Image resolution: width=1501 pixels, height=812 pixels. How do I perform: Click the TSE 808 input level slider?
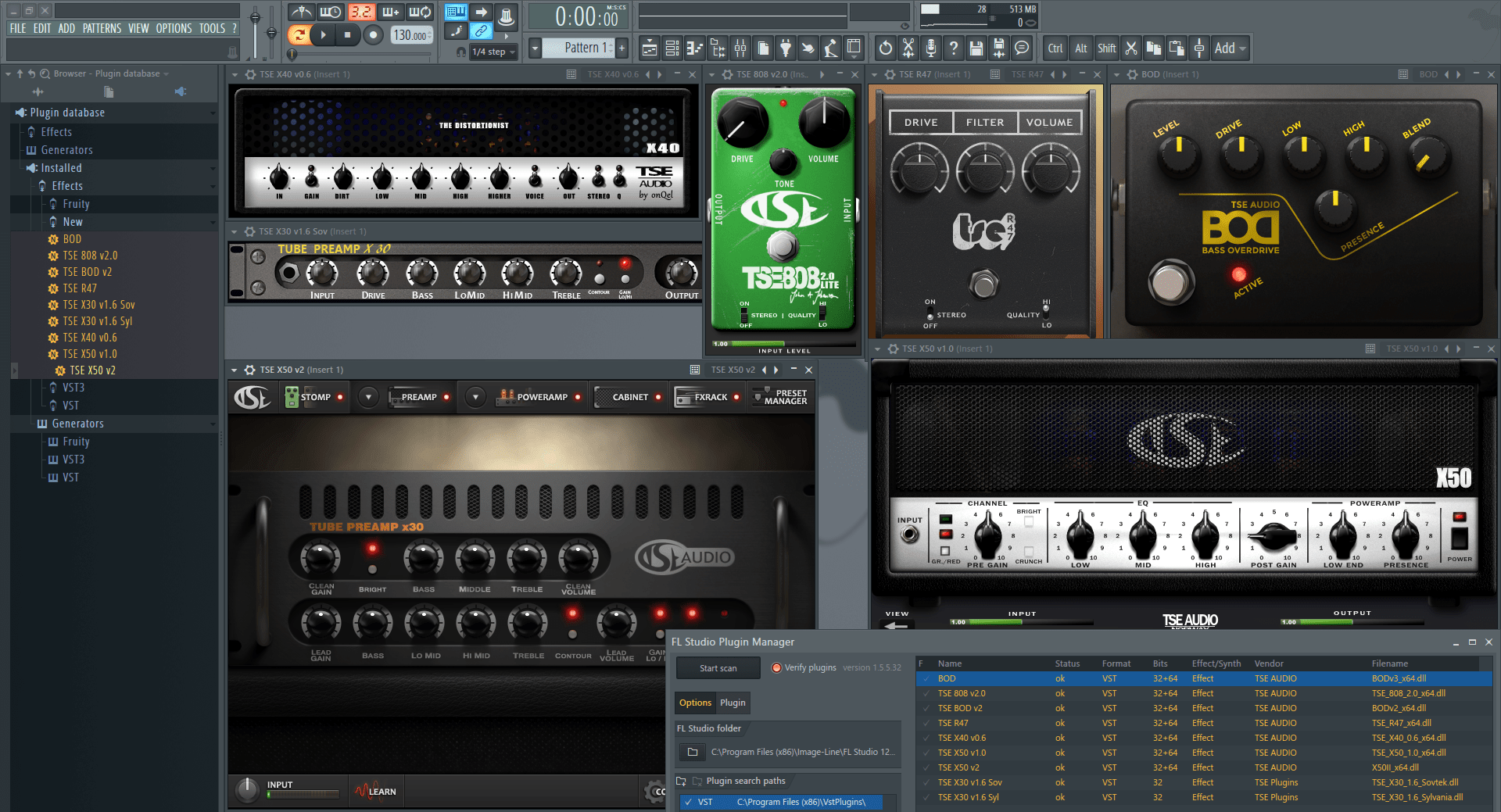(x=783, y=344)
